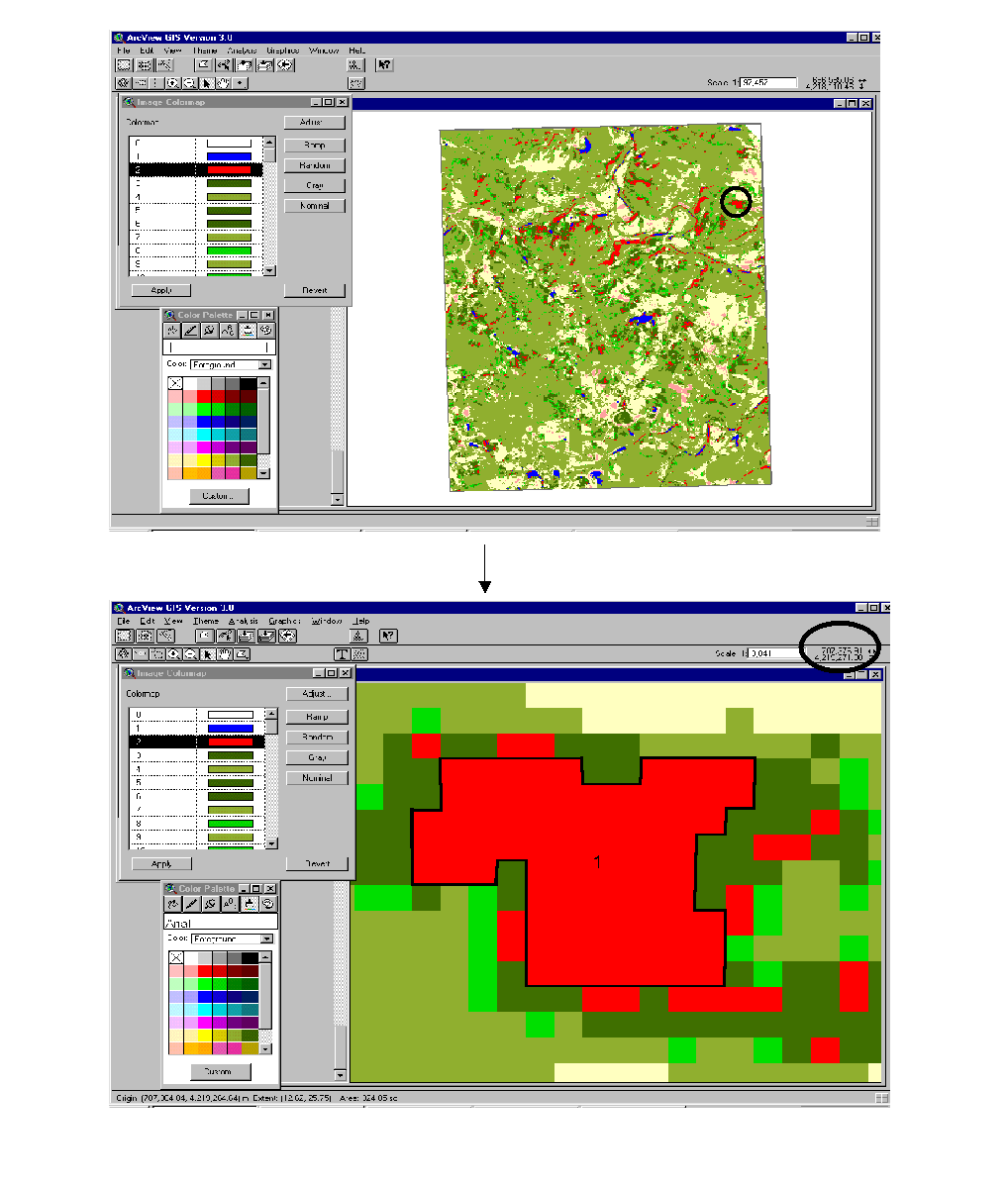Open the pen palette icon in lower Color Palette
The height and width of the screenshot is (1186, 1008).
pos(191,904)
